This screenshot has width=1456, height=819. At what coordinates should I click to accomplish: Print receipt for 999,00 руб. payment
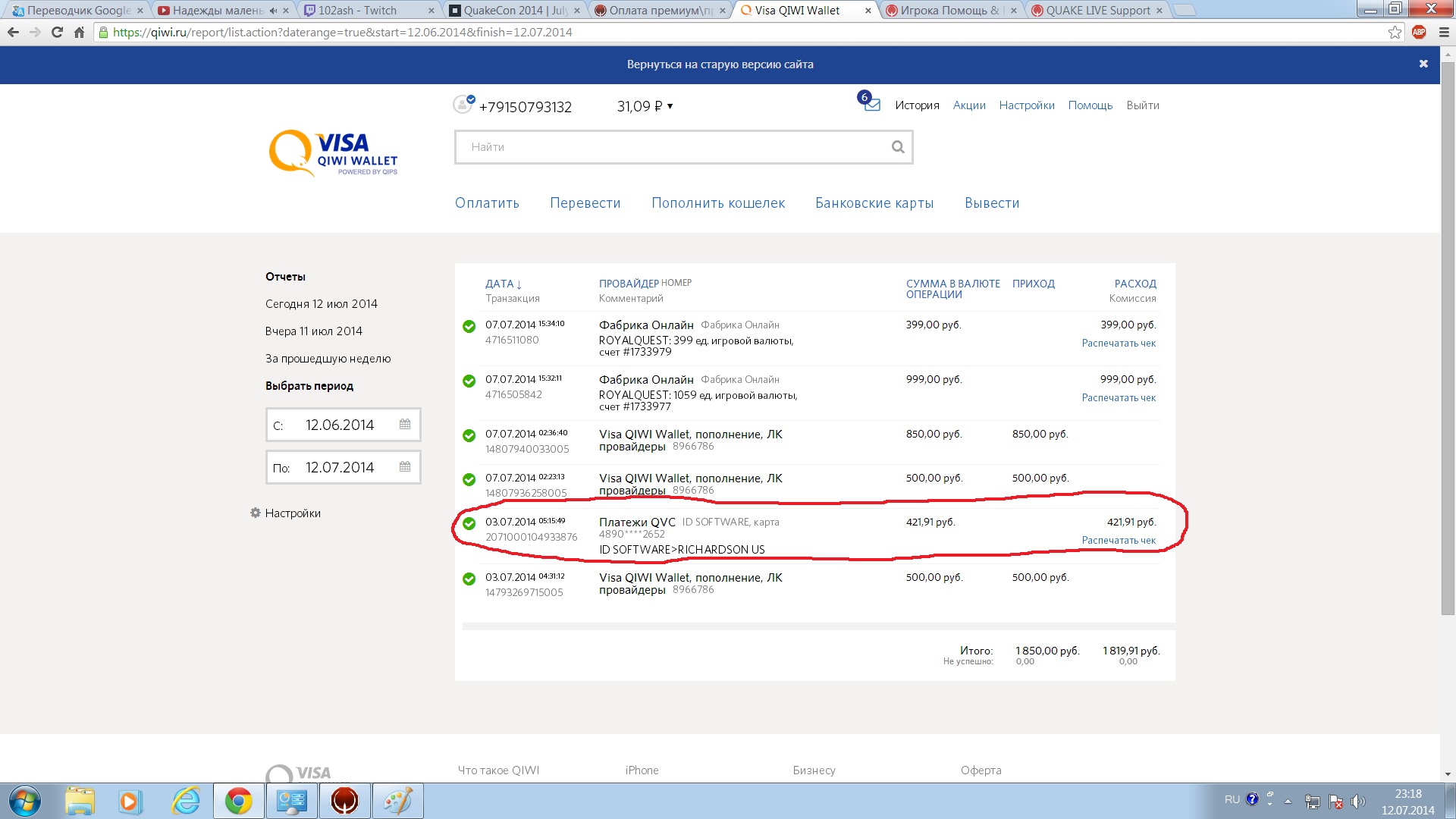[1119, 398]
